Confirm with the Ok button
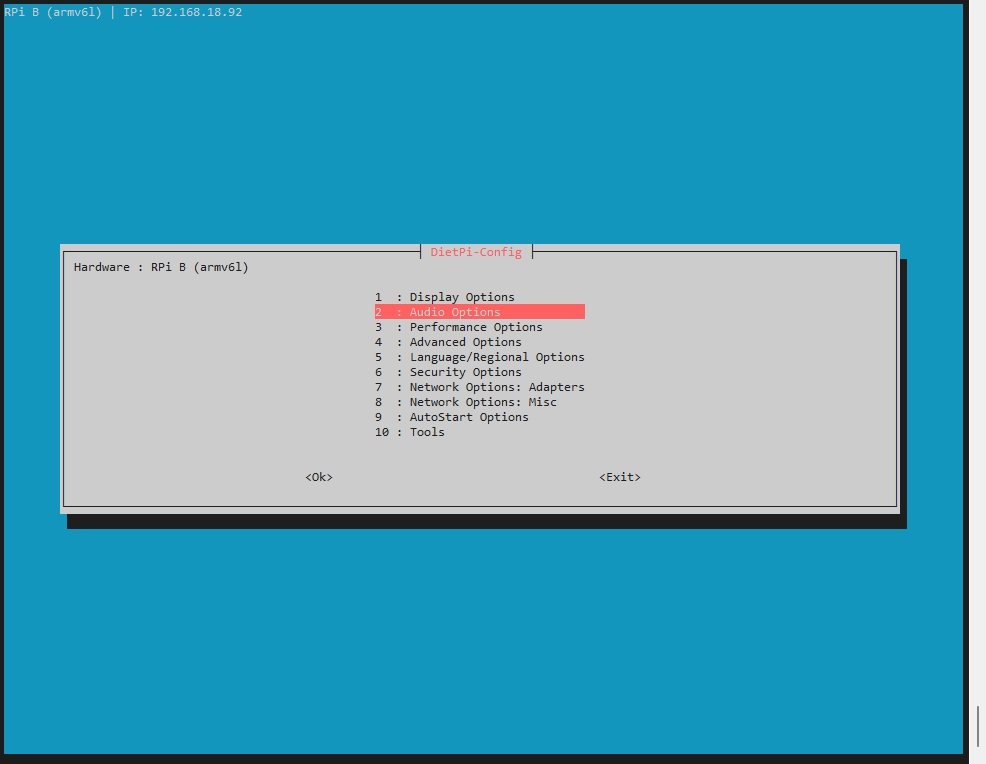The image size is (986, 764). [x=319, y=477]
